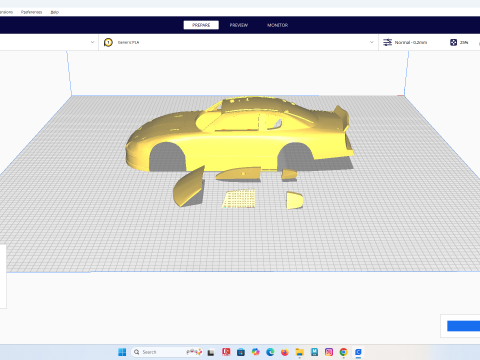Open the Help menu

pyautogui.click(x=55, y=12)
